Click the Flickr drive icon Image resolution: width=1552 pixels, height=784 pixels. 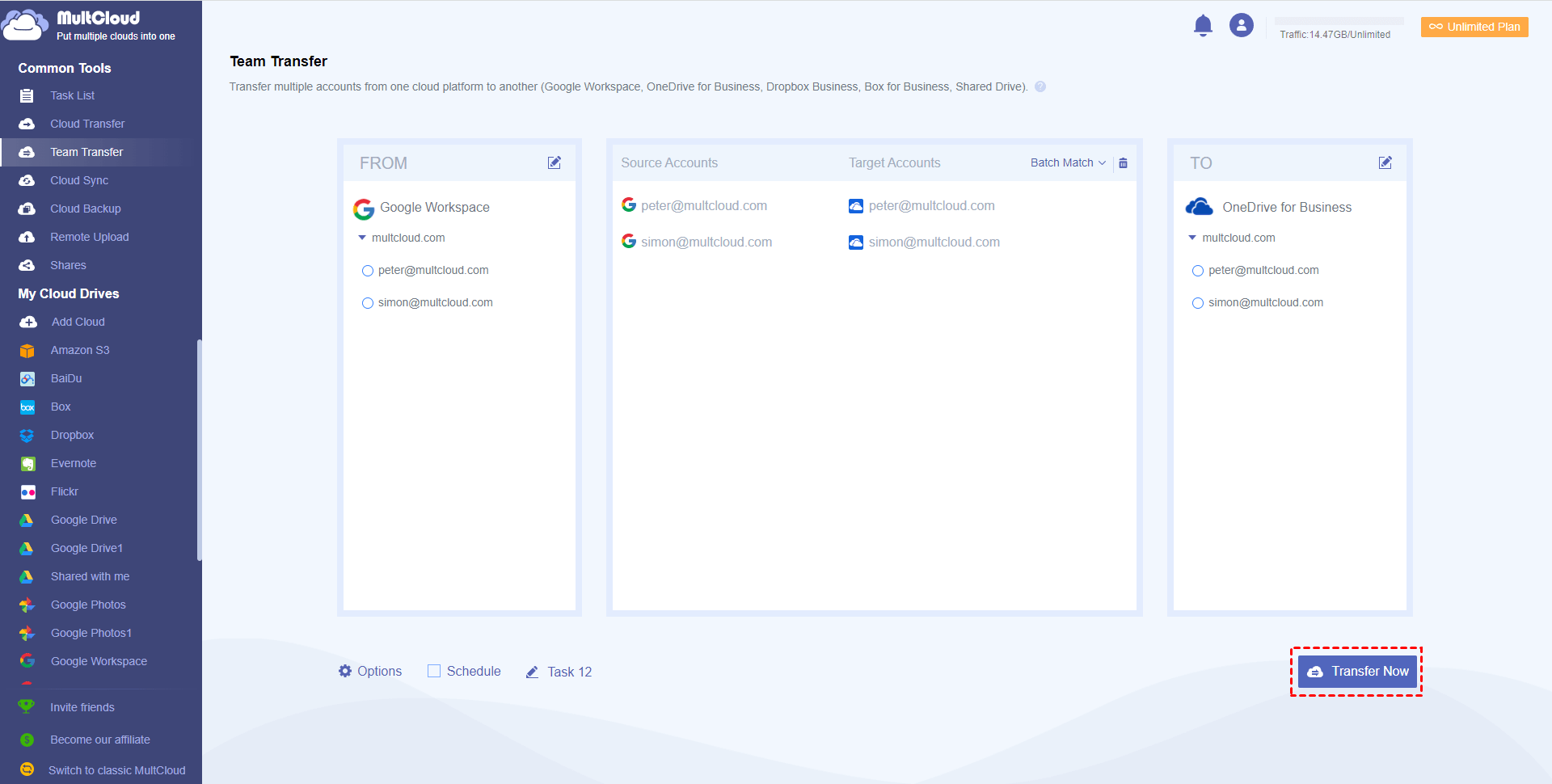click(x=27, y=491)
